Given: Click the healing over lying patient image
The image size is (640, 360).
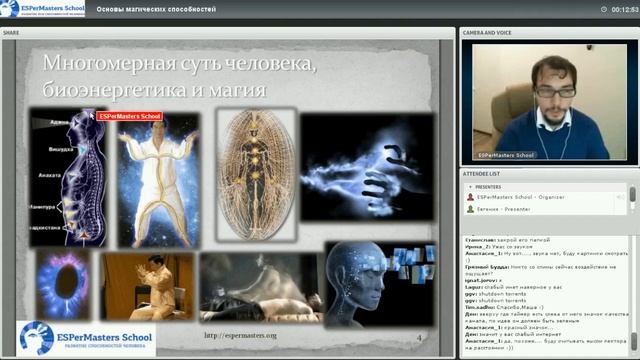Looking at the screenshot, I should click(261, 288).
